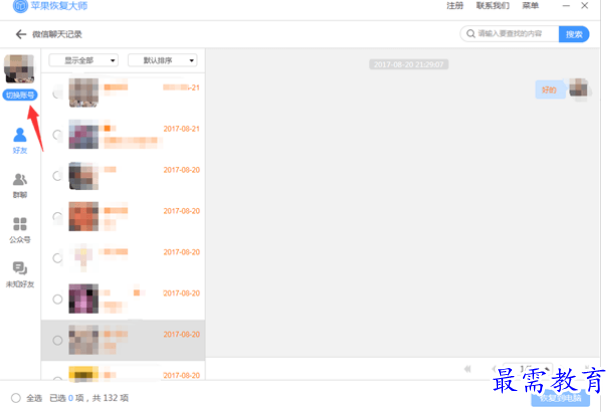Open the 菜单 menu
Image resolution: width=614 pixels, height=412 pixels.
pos(530,5)
